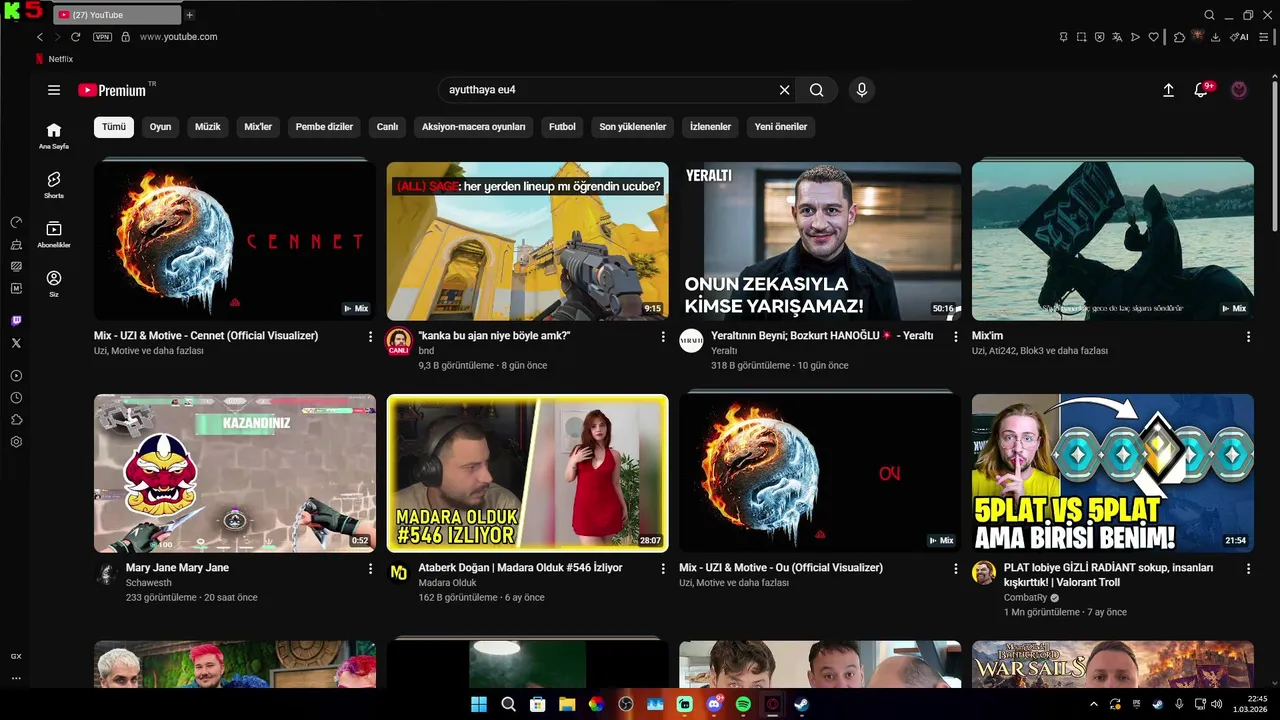Clear the search text with X

pyautogui.click(x=784, y=90)
